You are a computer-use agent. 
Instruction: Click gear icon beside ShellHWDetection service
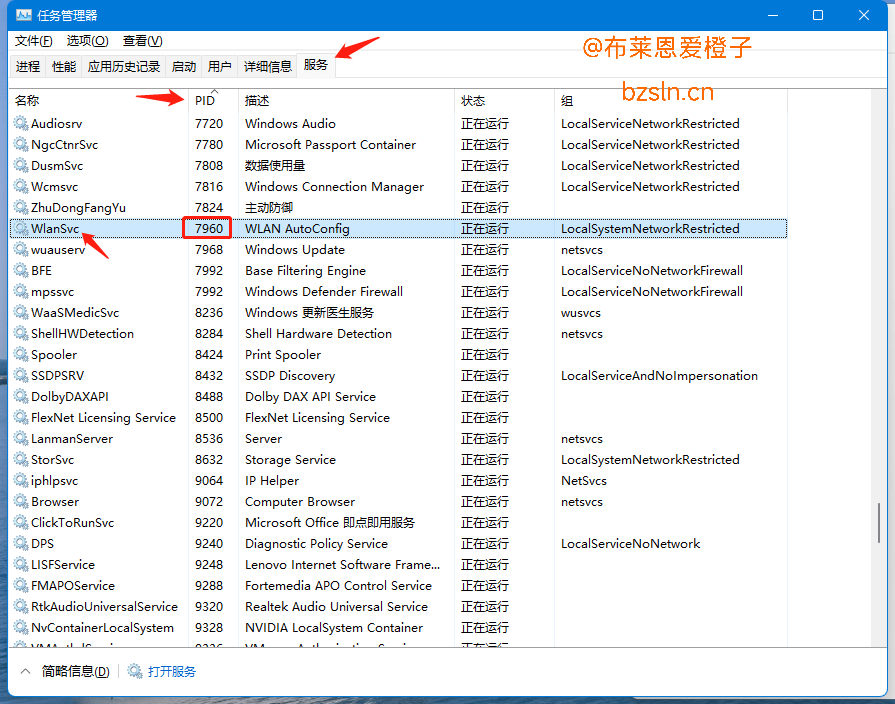[21, 333]
